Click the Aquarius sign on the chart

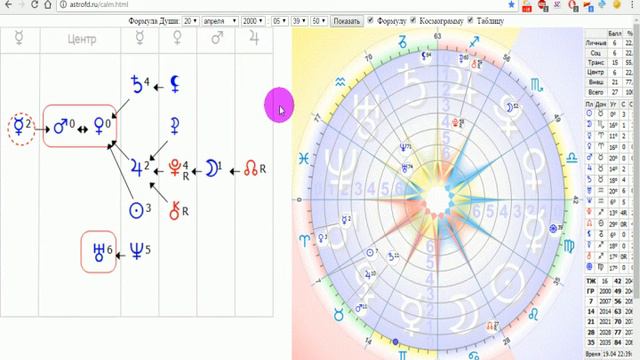click(x=340, y=82)
